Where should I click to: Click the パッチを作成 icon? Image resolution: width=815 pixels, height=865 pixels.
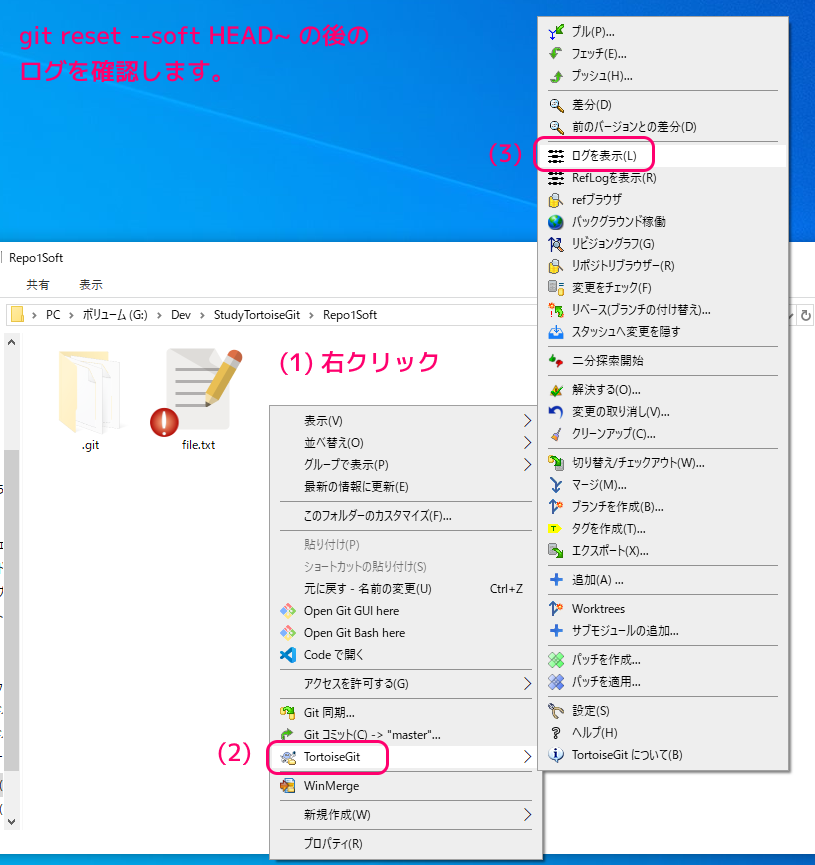pyautogui.click(x=556, y=660)
